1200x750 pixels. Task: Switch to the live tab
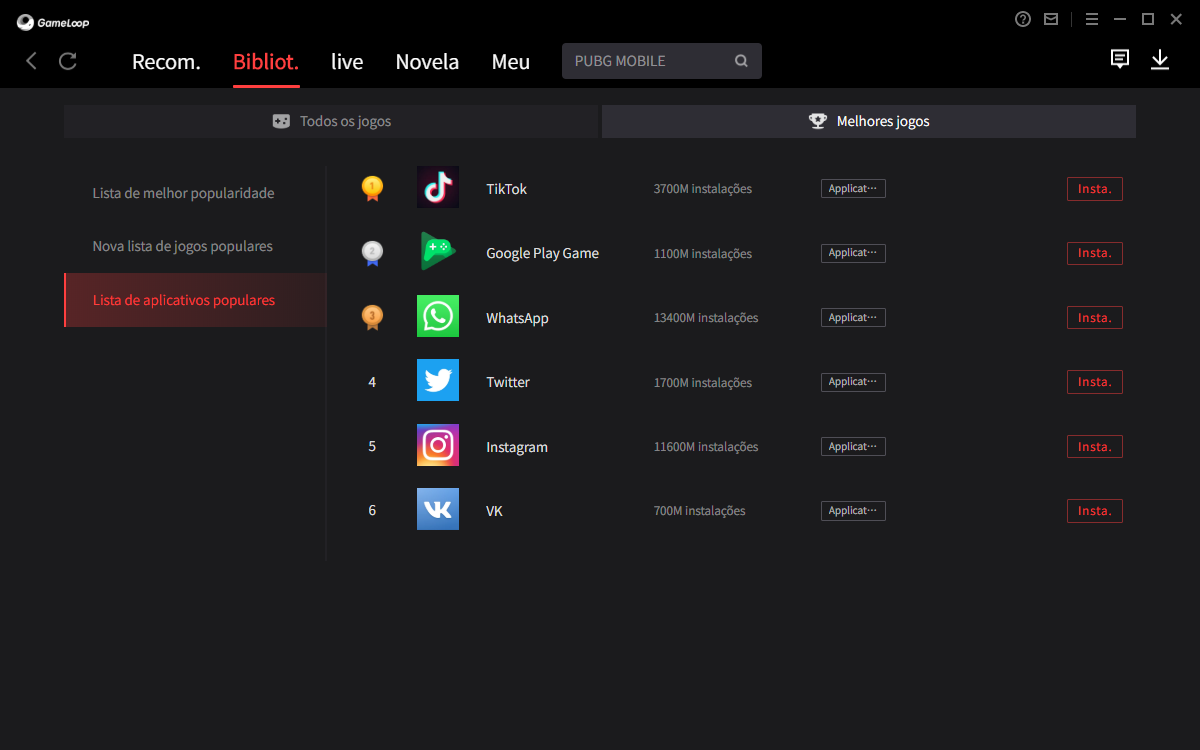click(x=347, y=61)
